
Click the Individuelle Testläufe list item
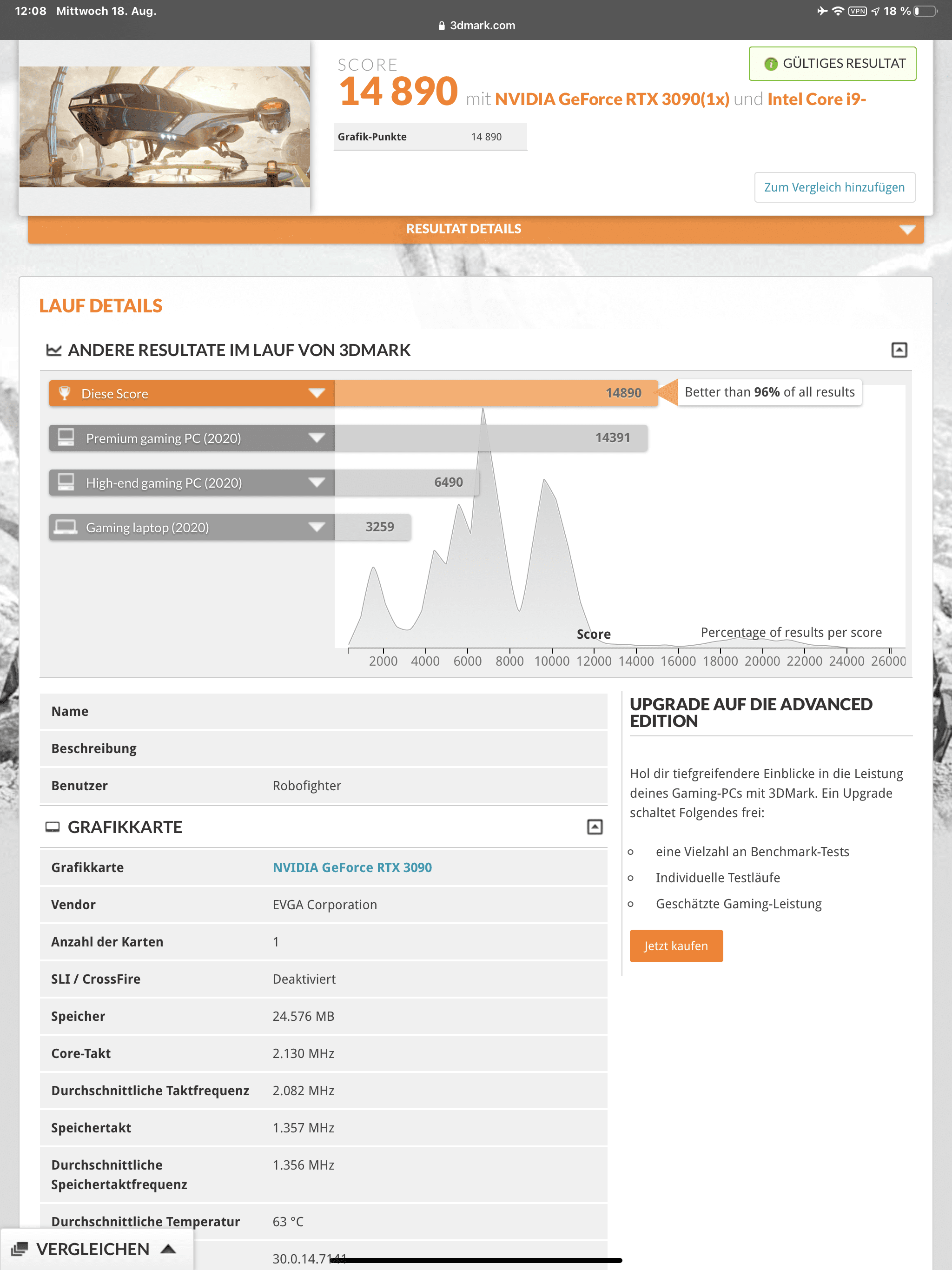(x=718, y=877)
